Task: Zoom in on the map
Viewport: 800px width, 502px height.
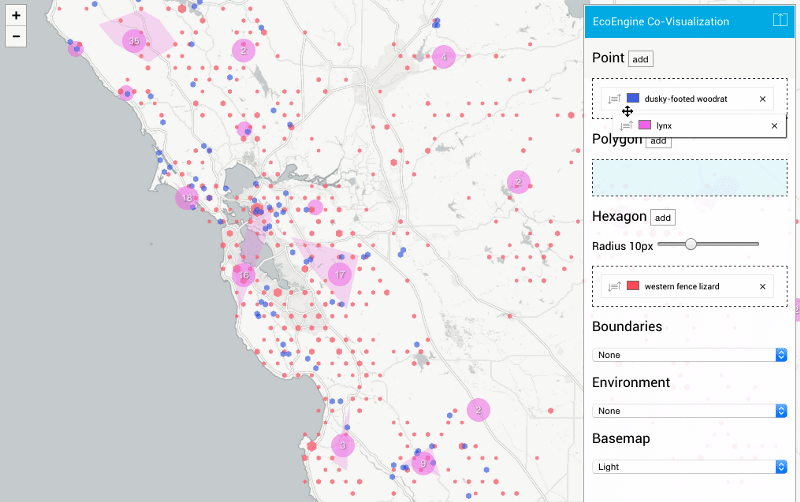Action: point(16,16)
